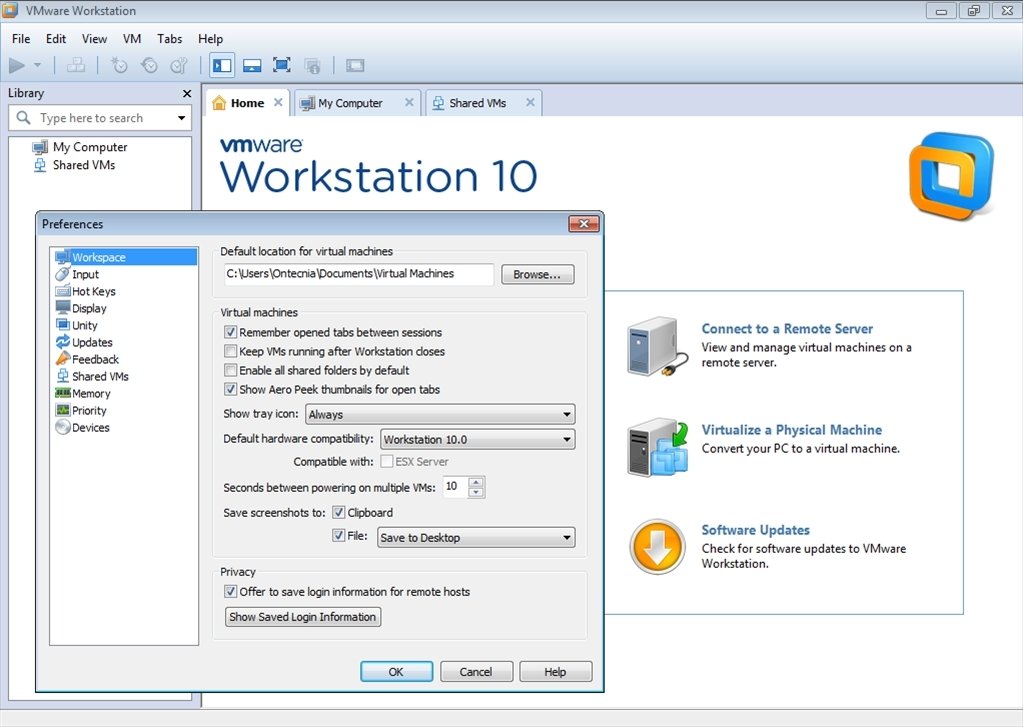Click the Manage Snapshots toolbar icon

point(179,65)
